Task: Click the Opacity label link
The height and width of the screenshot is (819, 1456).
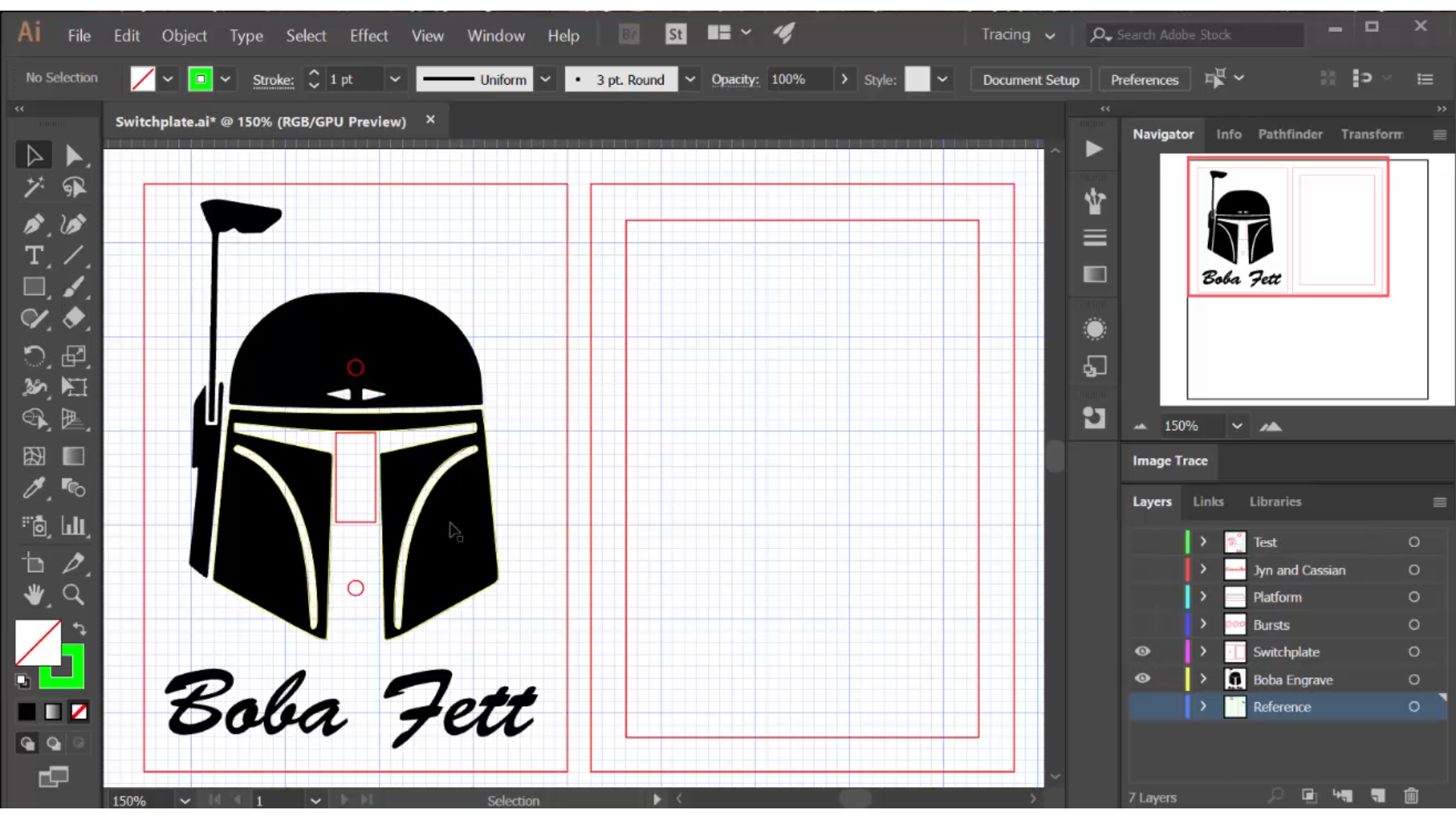Action: point(734,79)
